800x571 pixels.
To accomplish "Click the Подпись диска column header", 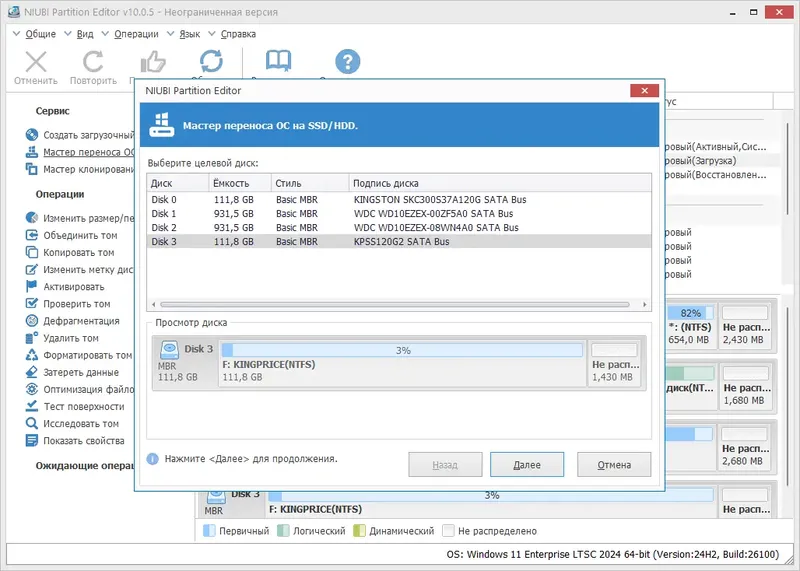I will pos(500,183).
